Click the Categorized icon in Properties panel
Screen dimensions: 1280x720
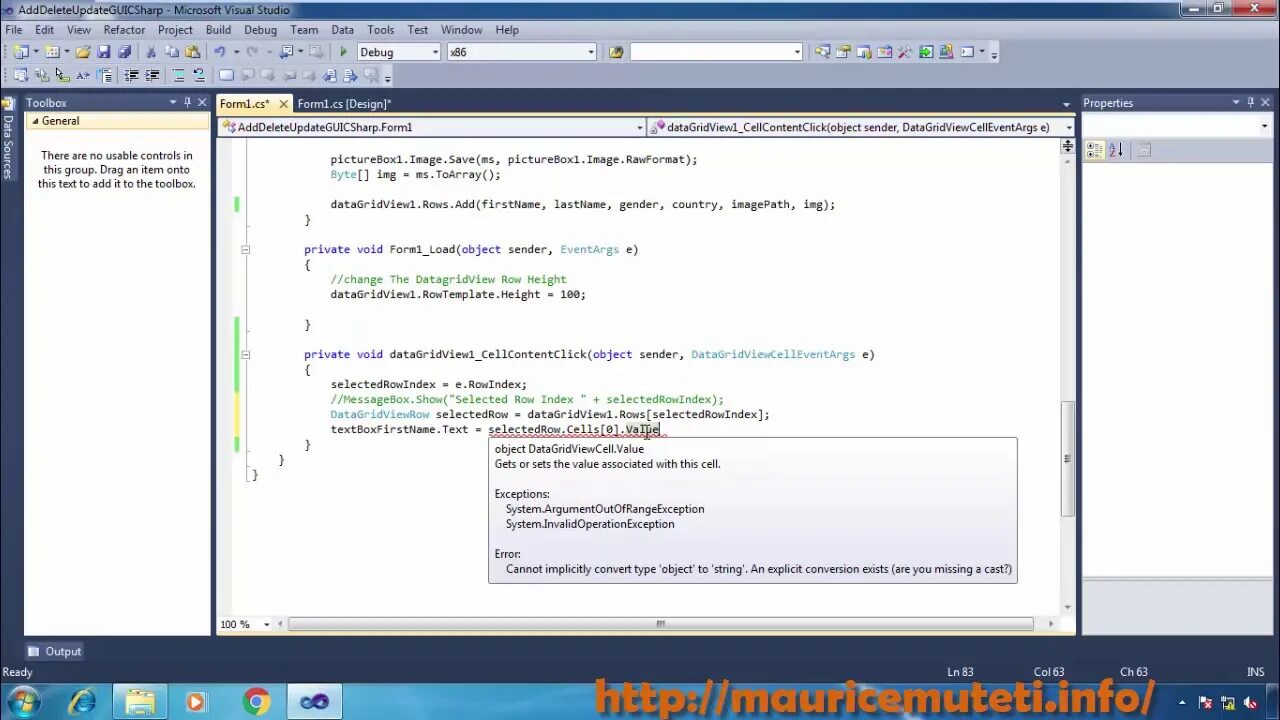point(1094,150)
